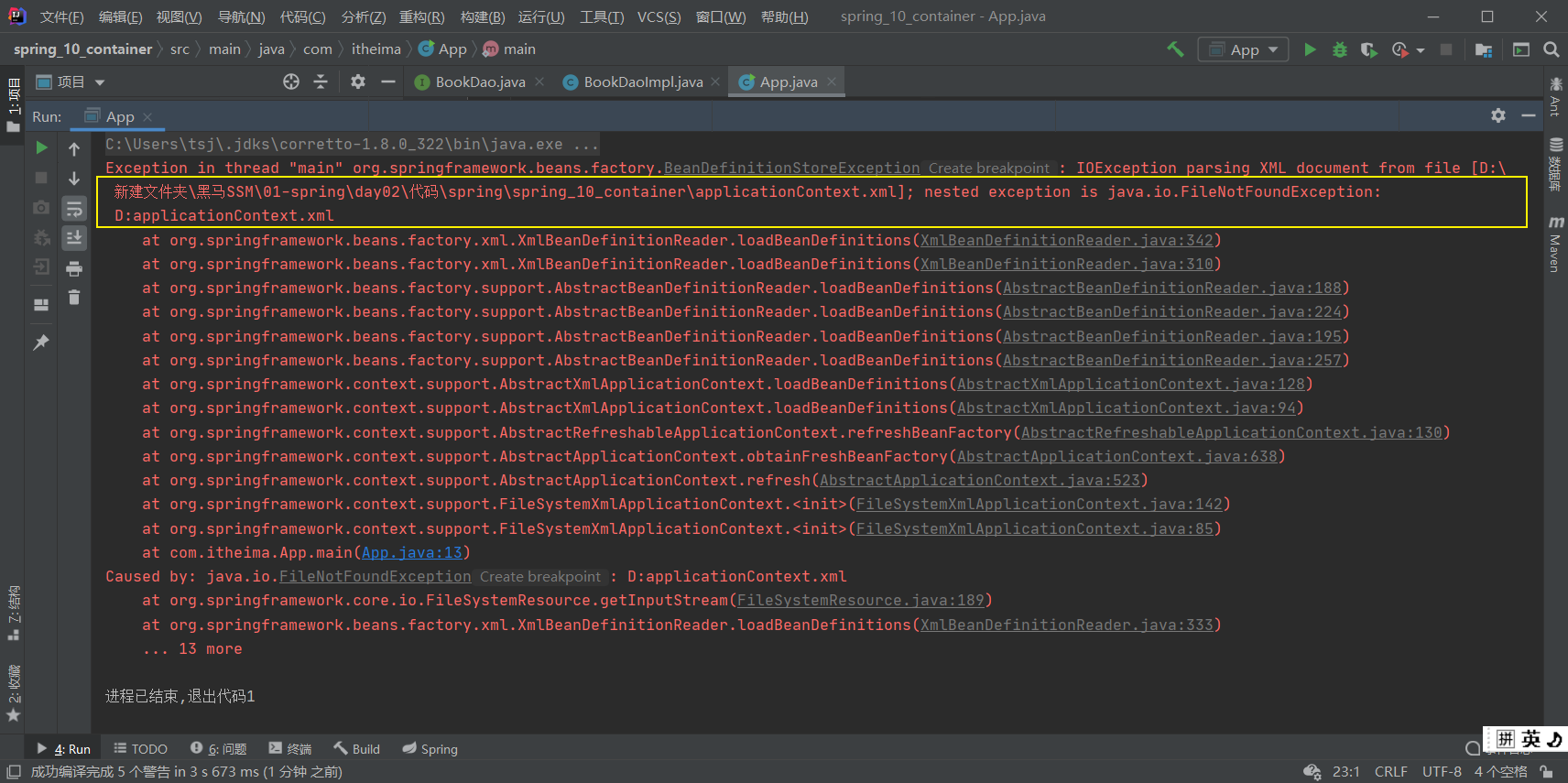This screenshot has width=1568, height=783.
Task: Close the BookDao.java editor tab
Action: [x=539, y=82]
